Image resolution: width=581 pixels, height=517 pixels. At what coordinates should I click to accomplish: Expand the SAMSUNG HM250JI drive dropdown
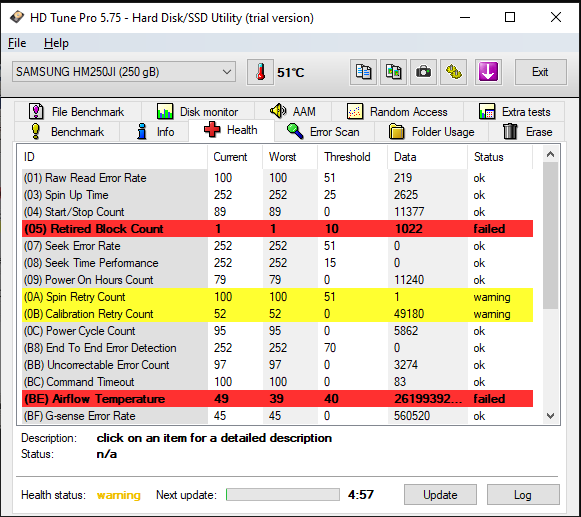pos(124,72)
